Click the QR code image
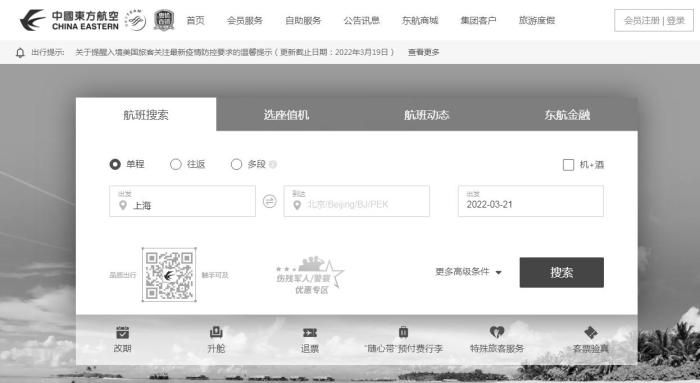 [x=169, y=275]
